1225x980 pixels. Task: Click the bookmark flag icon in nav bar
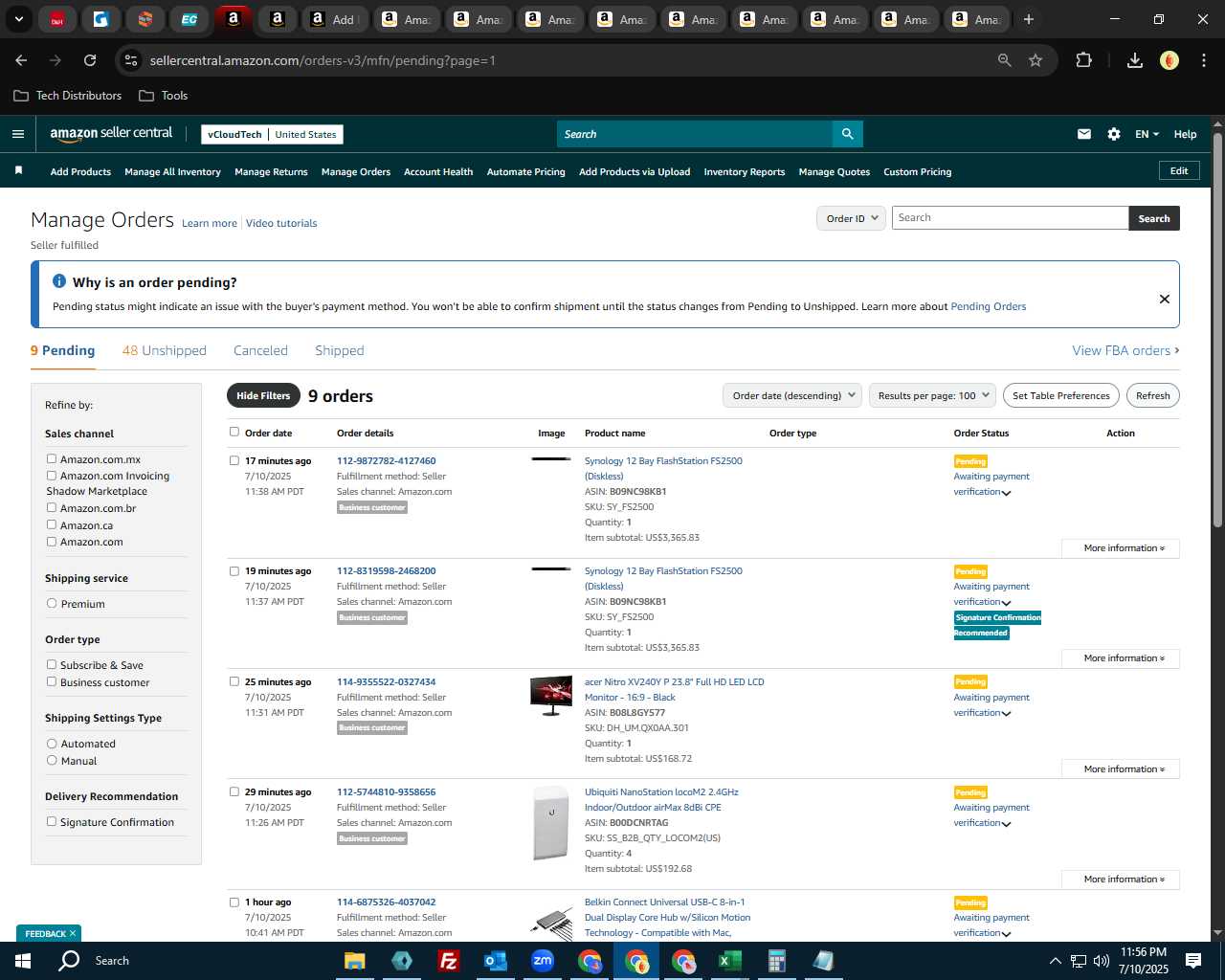[18, 170]
